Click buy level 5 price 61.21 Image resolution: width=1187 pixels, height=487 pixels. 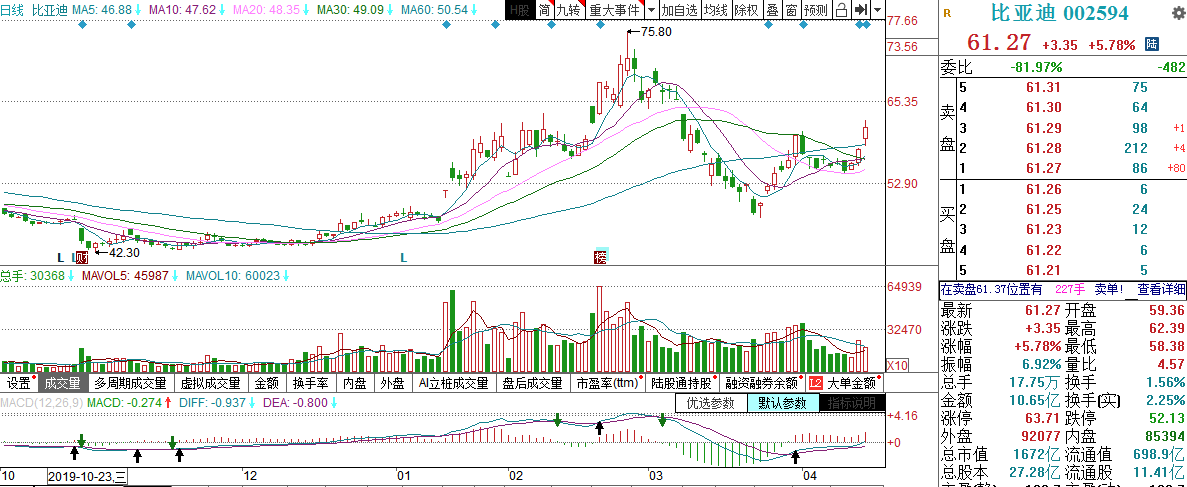[x=1042, y=270]
